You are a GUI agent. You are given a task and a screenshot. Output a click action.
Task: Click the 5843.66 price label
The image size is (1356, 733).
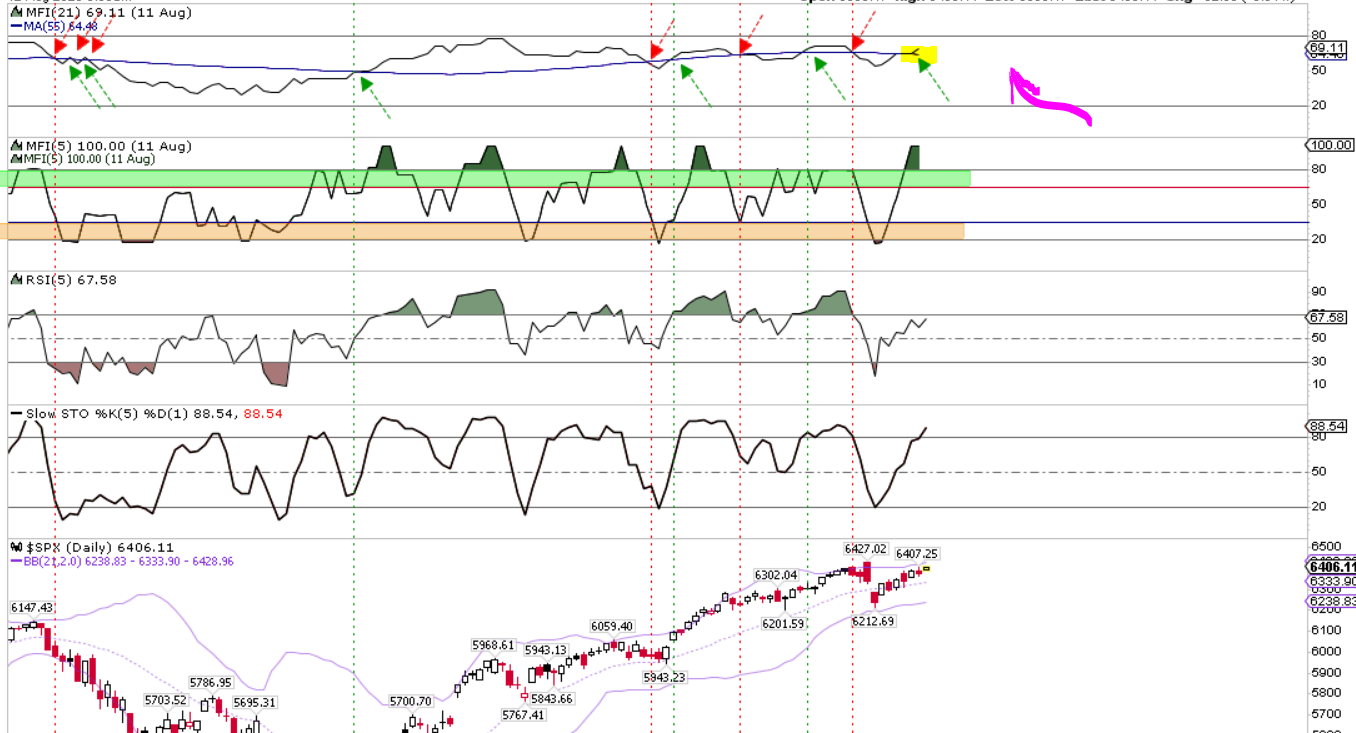click(x=553, y=698)
